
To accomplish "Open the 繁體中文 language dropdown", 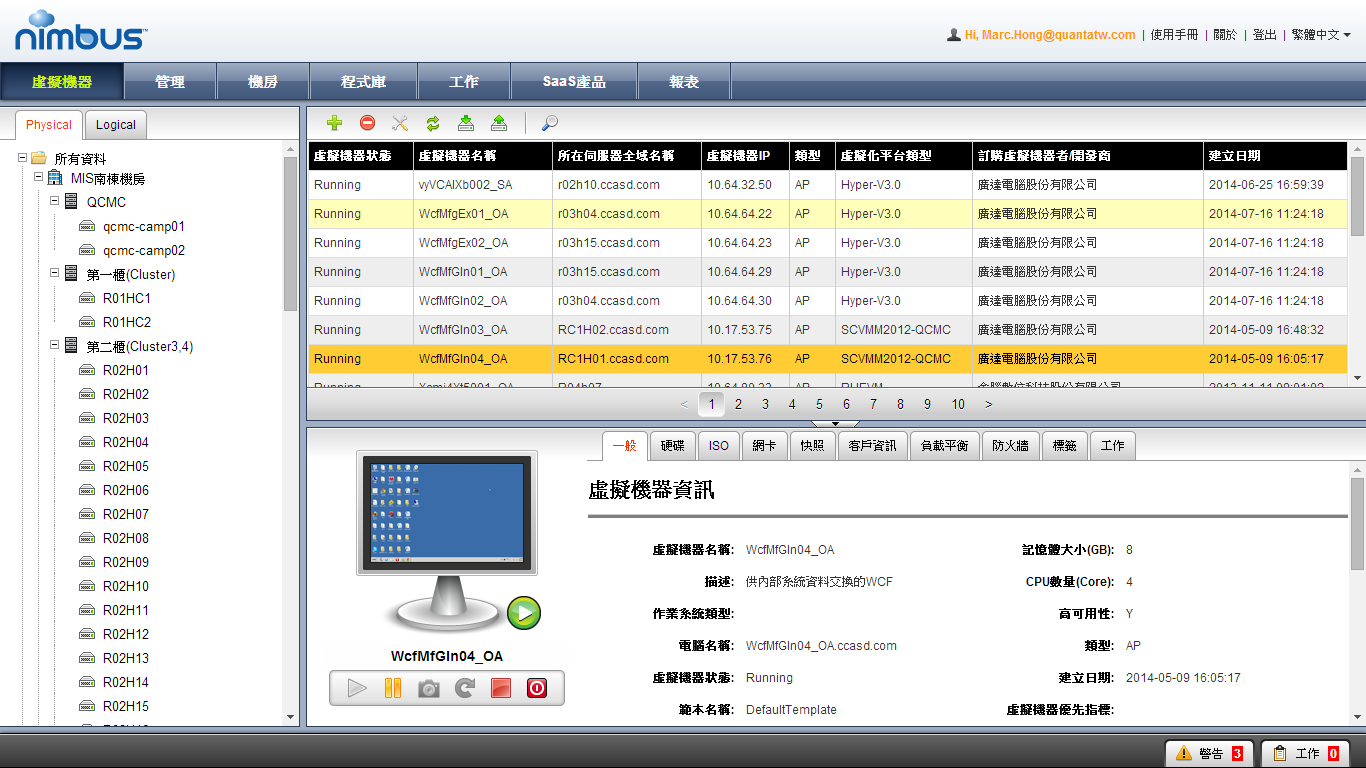I will pos(1321,35).
